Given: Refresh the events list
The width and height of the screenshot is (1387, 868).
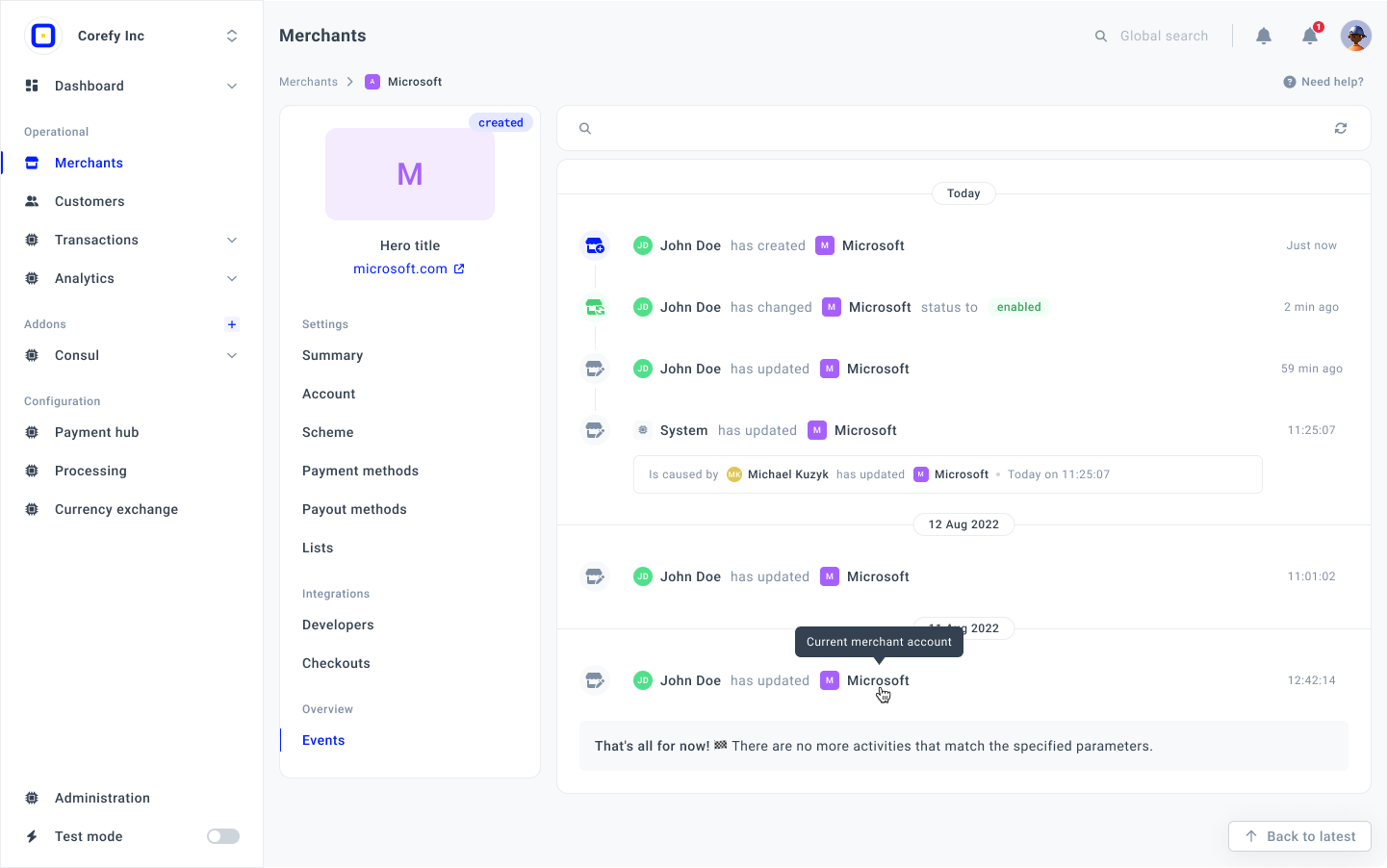Looking at the screenshot, I should (x=1341, y=128).
